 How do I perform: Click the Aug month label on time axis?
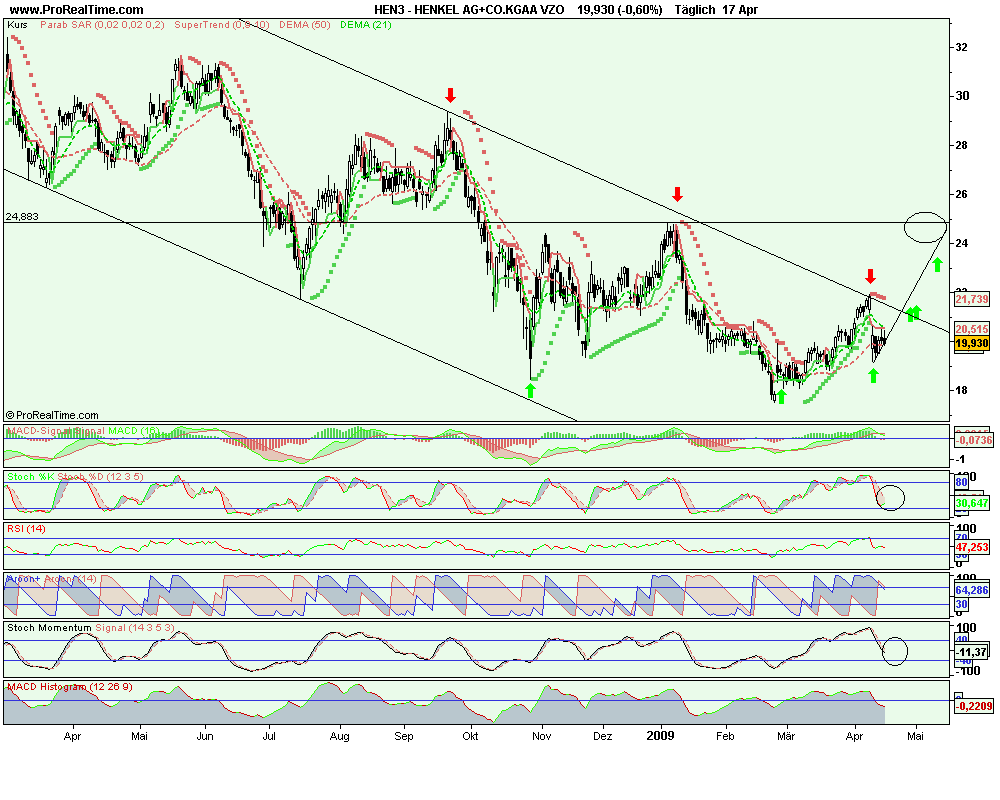click(x=339, y=736)
